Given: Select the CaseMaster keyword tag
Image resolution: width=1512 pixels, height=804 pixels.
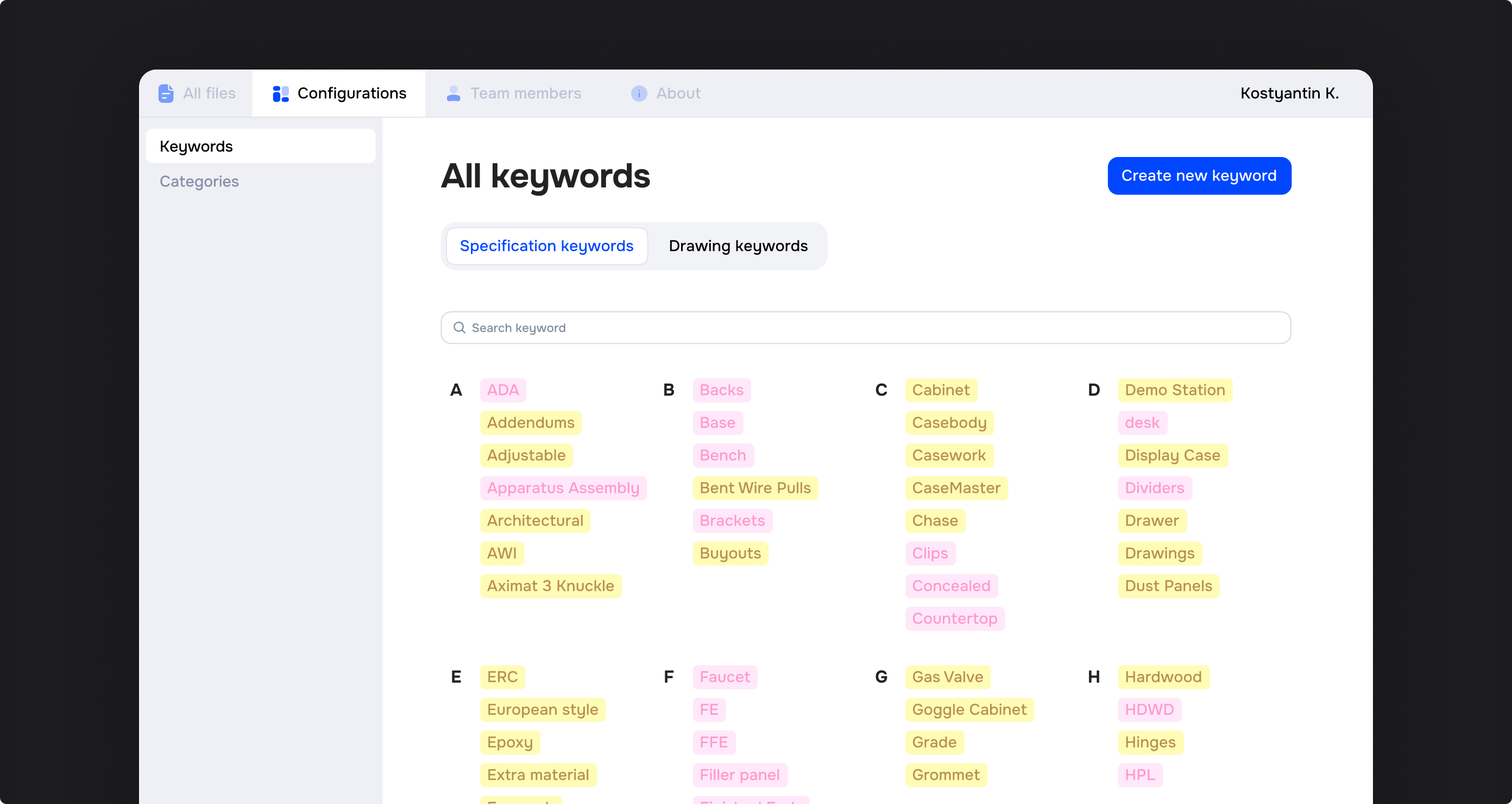Looking at the screenshot, I should pos(955,488).
